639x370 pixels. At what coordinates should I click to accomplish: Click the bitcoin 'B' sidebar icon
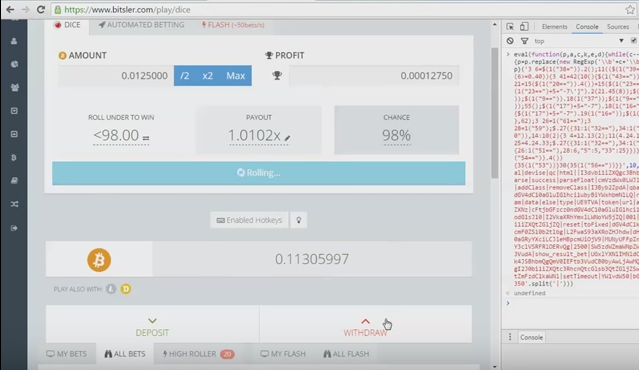coord(14,157)
